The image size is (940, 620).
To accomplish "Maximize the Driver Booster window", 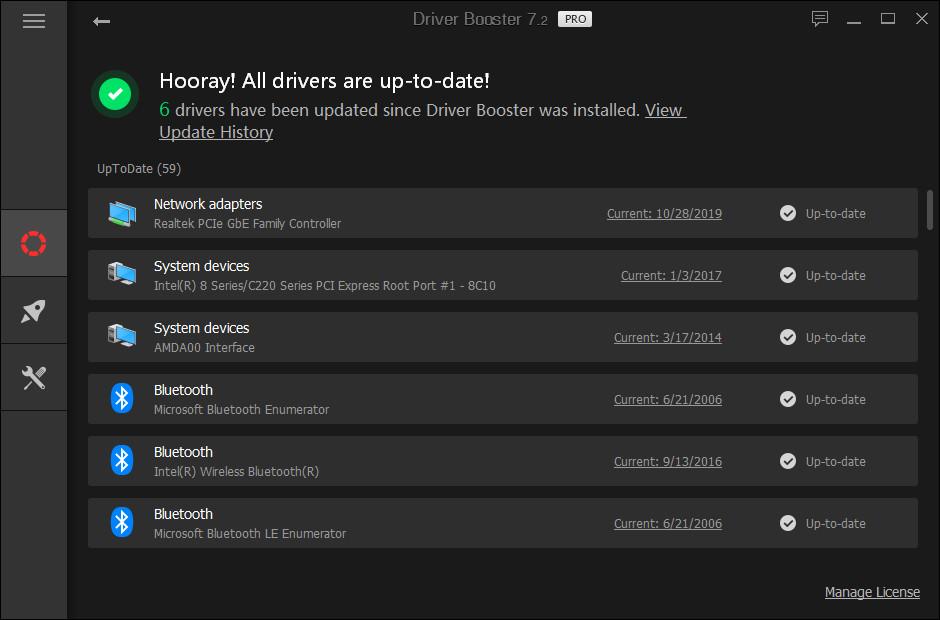I will [x=888, y=19].
